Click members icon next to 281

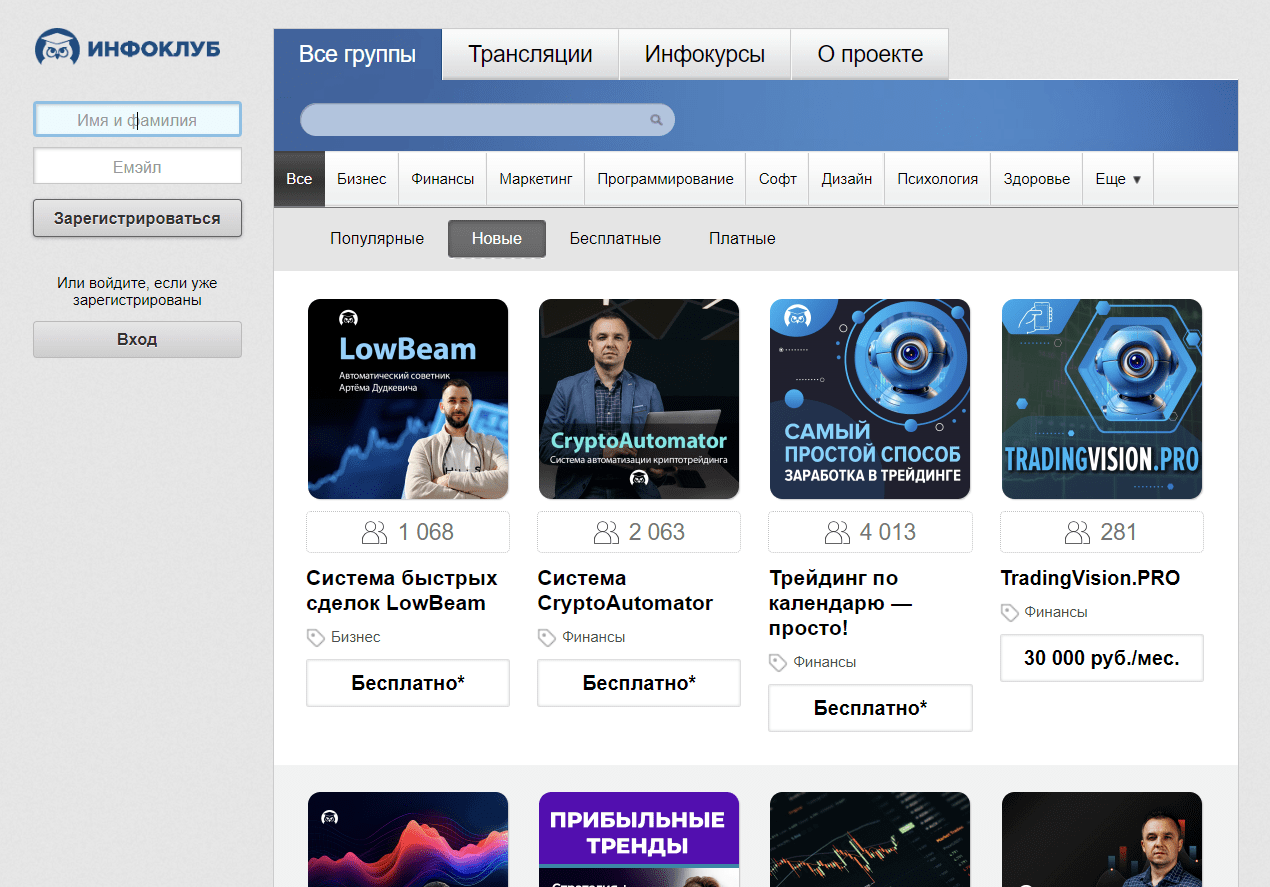click(x=1077, y=532)
